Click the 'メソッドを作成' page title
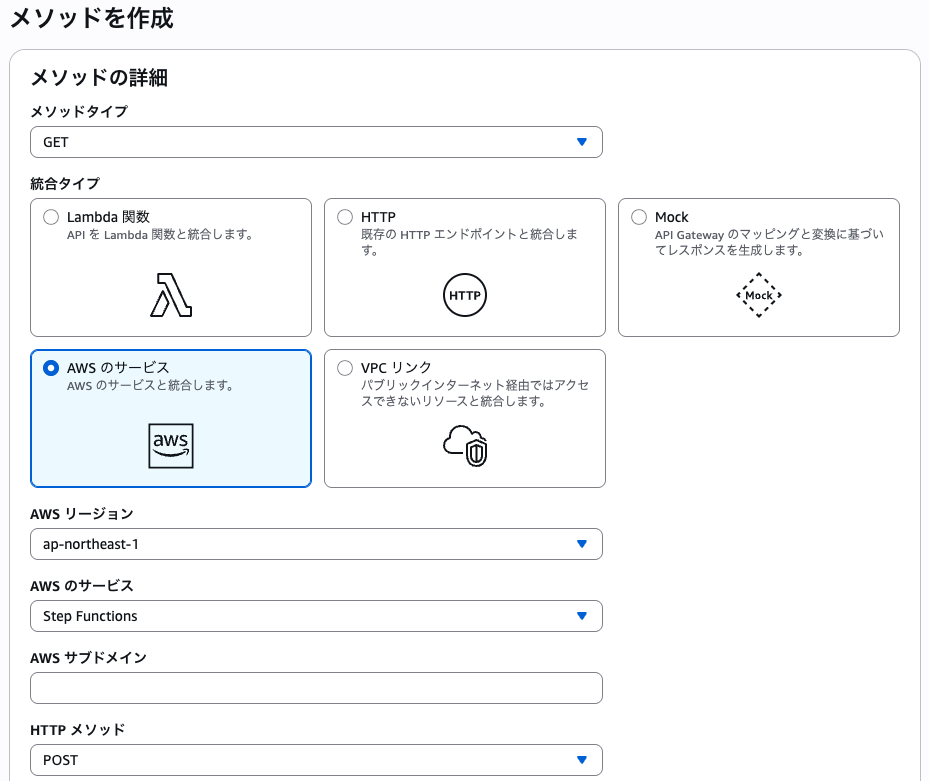929x781 pixels. tap(92, 18)
